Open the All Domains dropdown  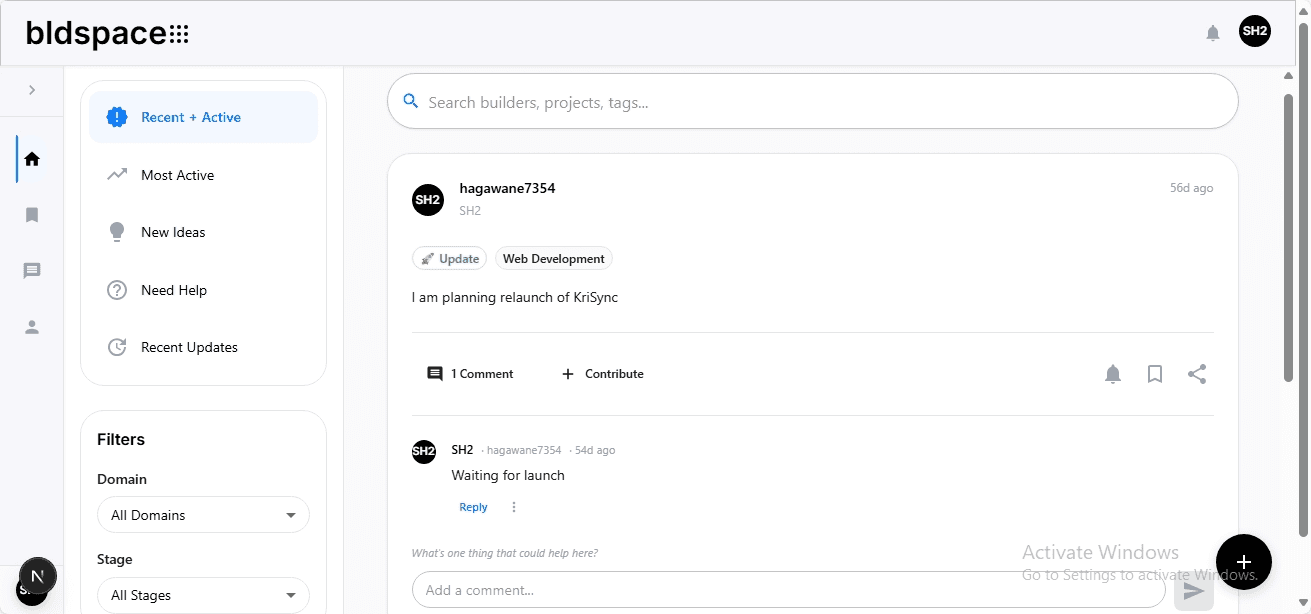(203, 515)
